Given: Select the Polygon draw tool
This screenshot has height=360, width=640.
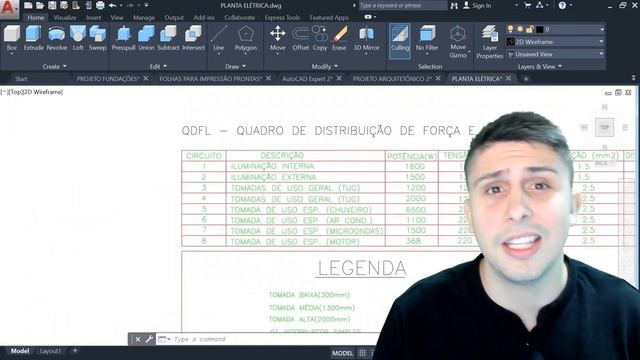Looking at the screenshot, I should (246, 38).
